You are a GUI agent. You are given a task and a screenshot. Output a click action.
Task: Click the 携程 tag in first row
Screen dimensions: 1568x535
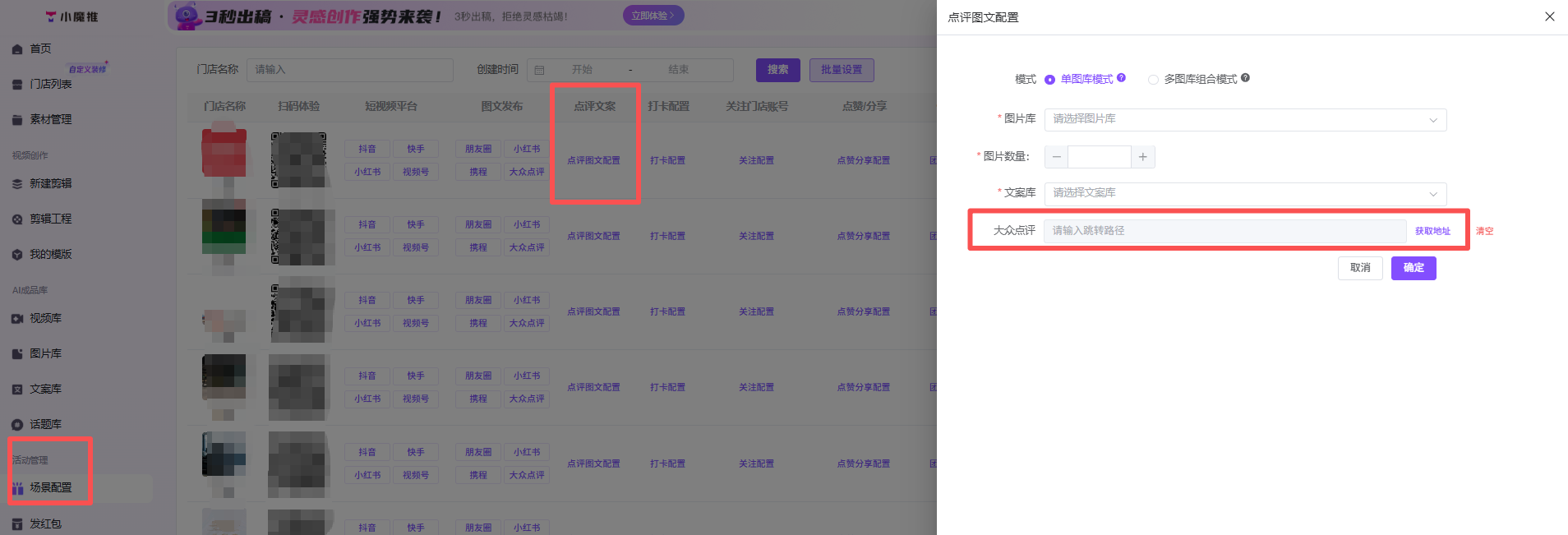(x=478, y=173)
